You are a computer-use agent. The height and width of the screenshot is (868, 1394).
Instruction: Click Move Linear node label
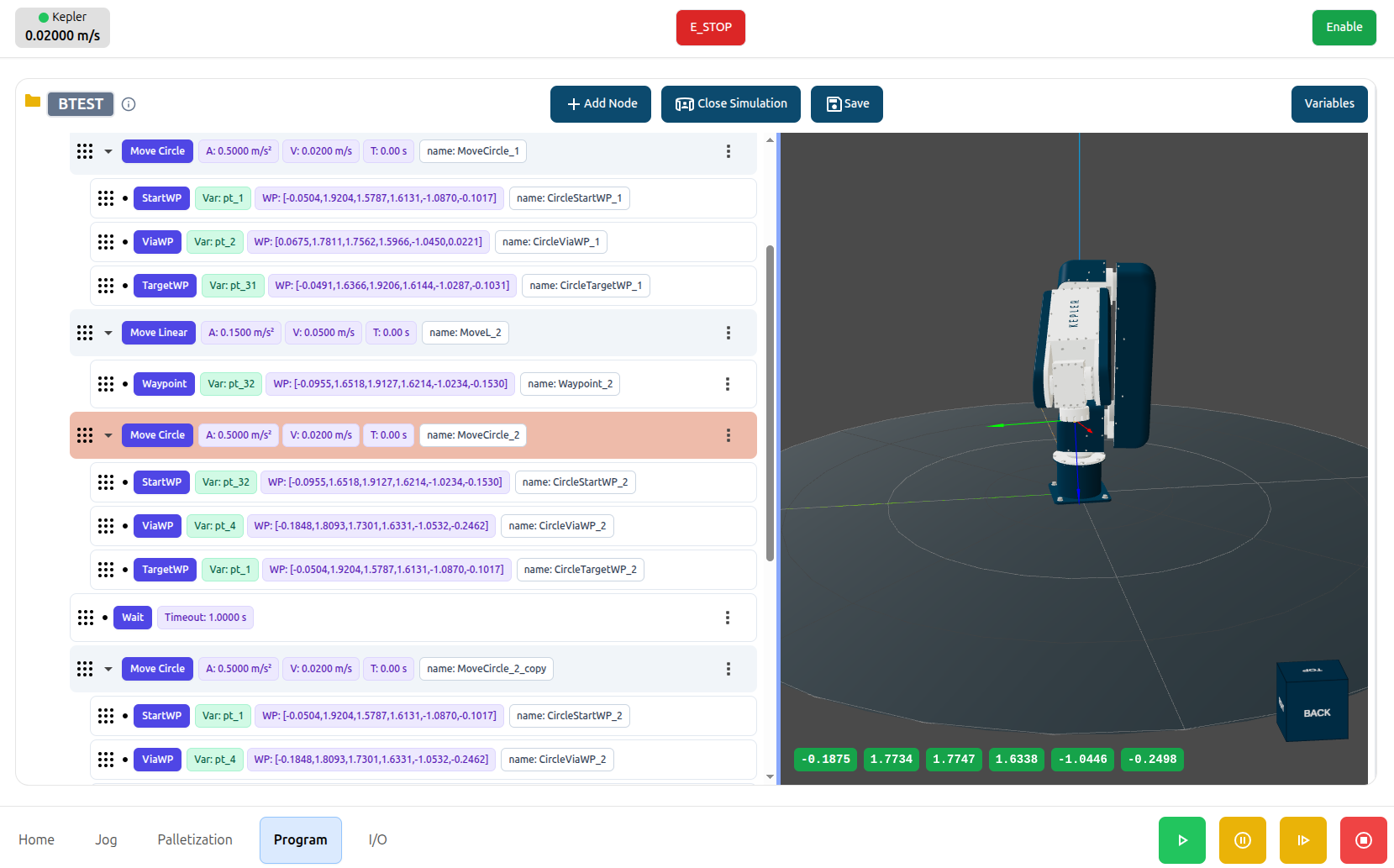click(159, 333)
